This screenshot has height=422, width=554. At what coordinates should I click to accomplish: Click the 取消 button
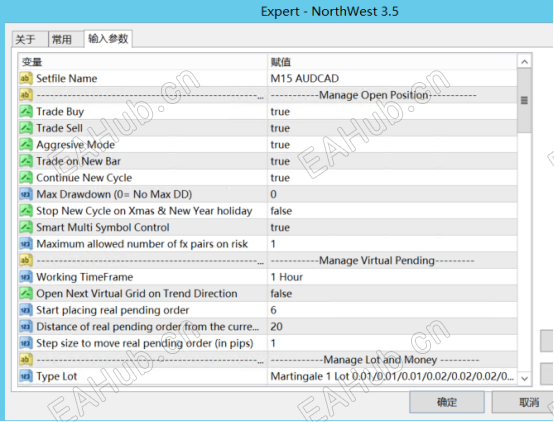(524, 402)
